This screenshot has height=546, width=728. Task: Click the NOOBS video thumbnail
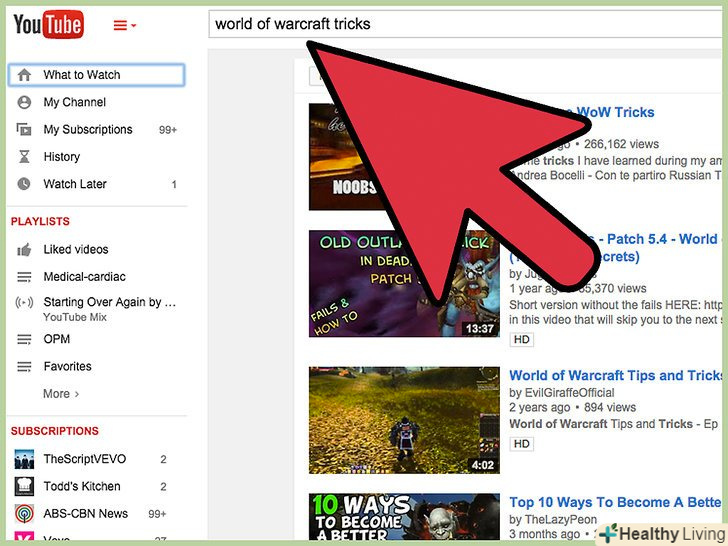coord(344,156)
